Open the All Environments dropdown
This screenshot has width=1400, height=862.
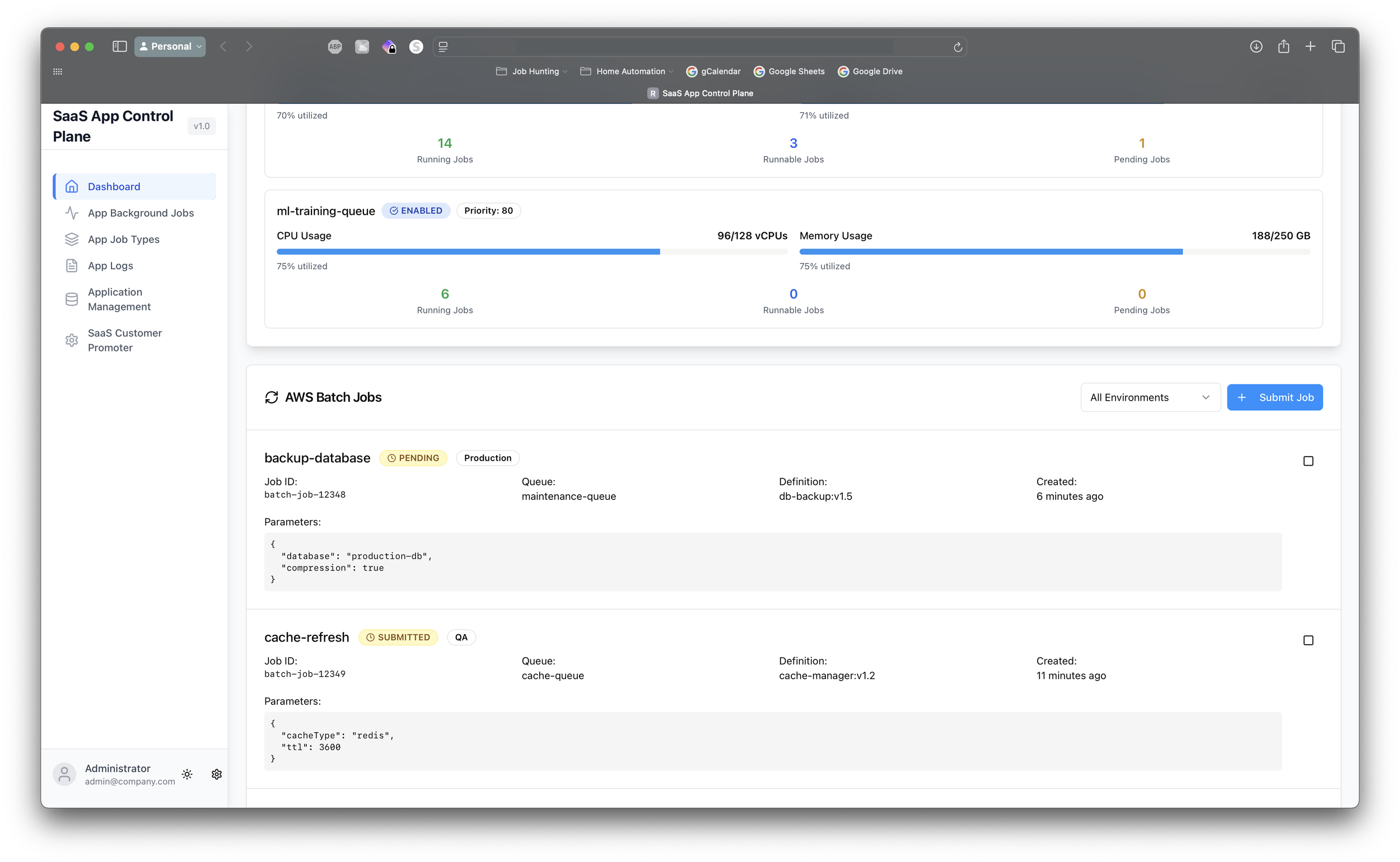1150,397
